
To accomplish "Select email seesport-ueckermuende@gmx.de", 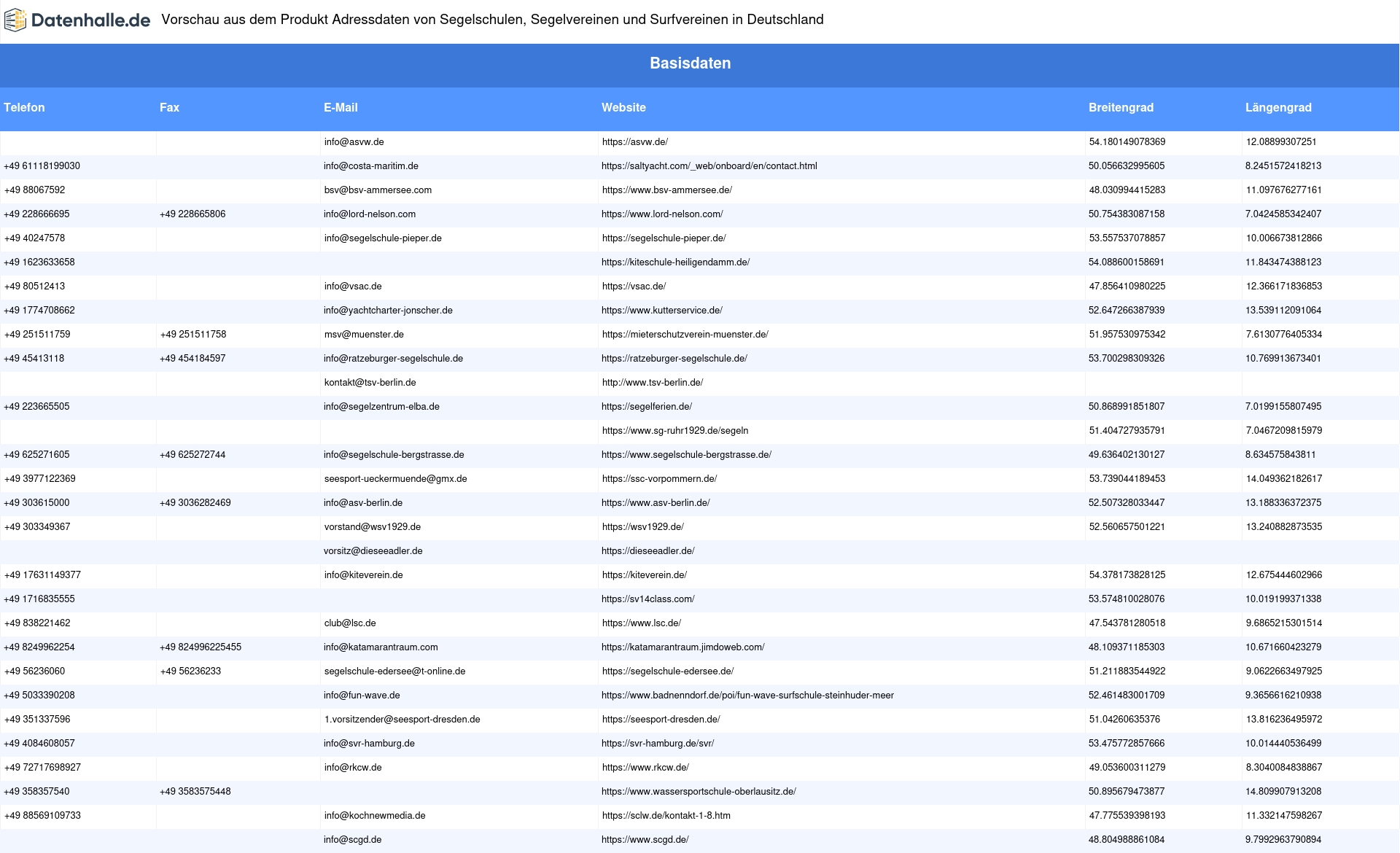I will pos(396,479).
